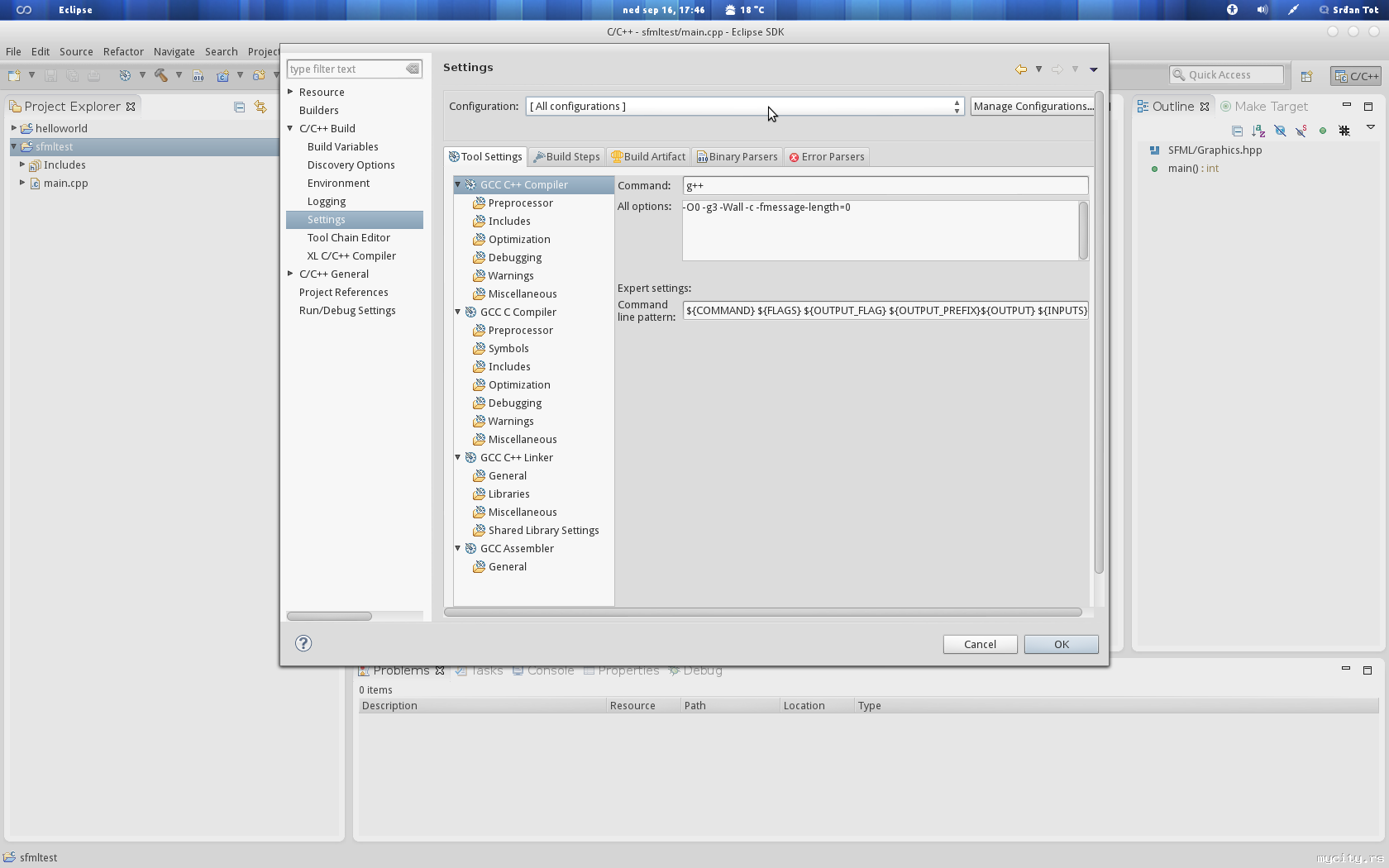Collapse the GCC C Compiler tool group
This screenshot has height=868, width=1389.
point(458,312)
